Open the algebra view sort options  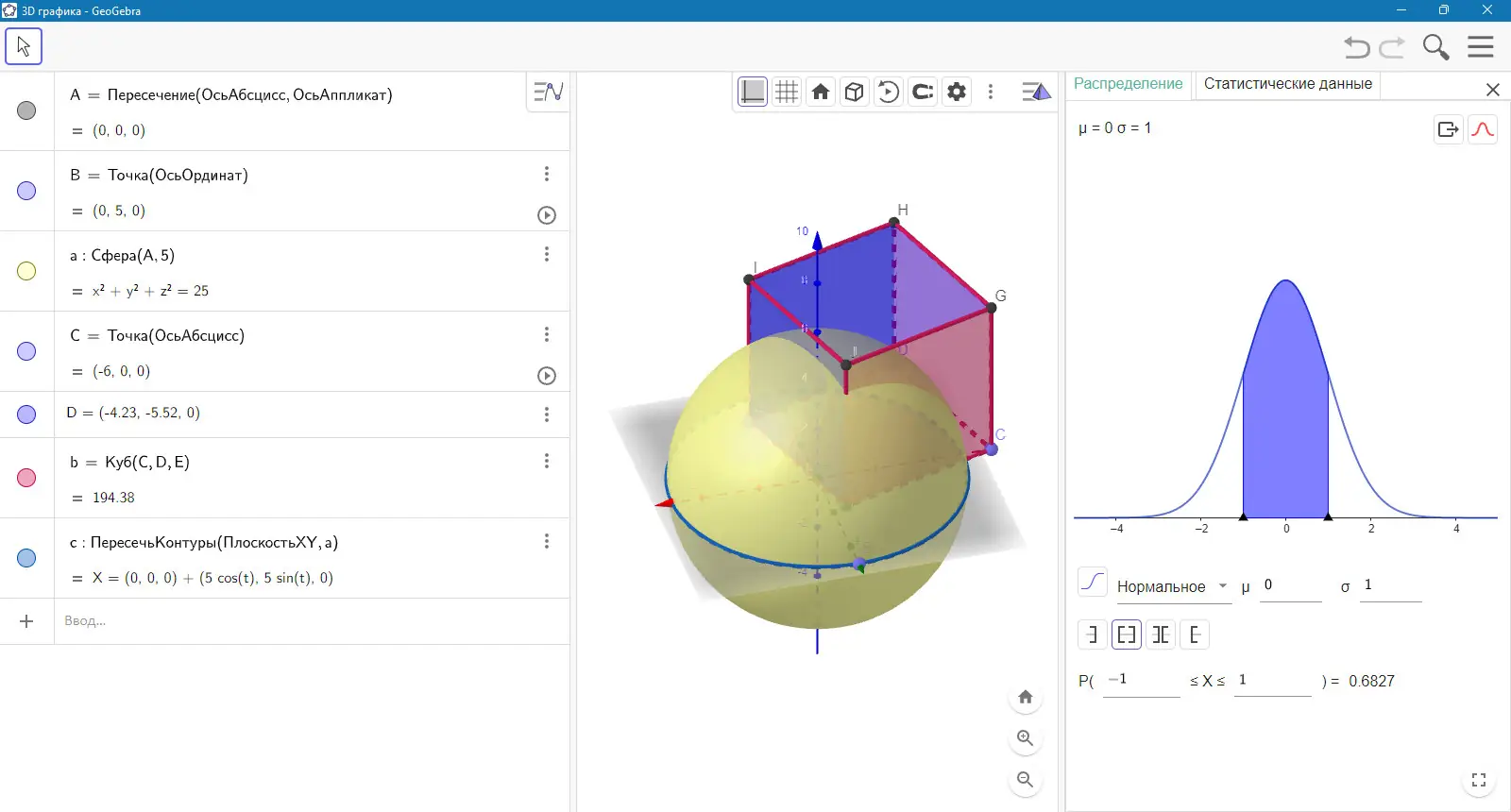pos(548,92)
